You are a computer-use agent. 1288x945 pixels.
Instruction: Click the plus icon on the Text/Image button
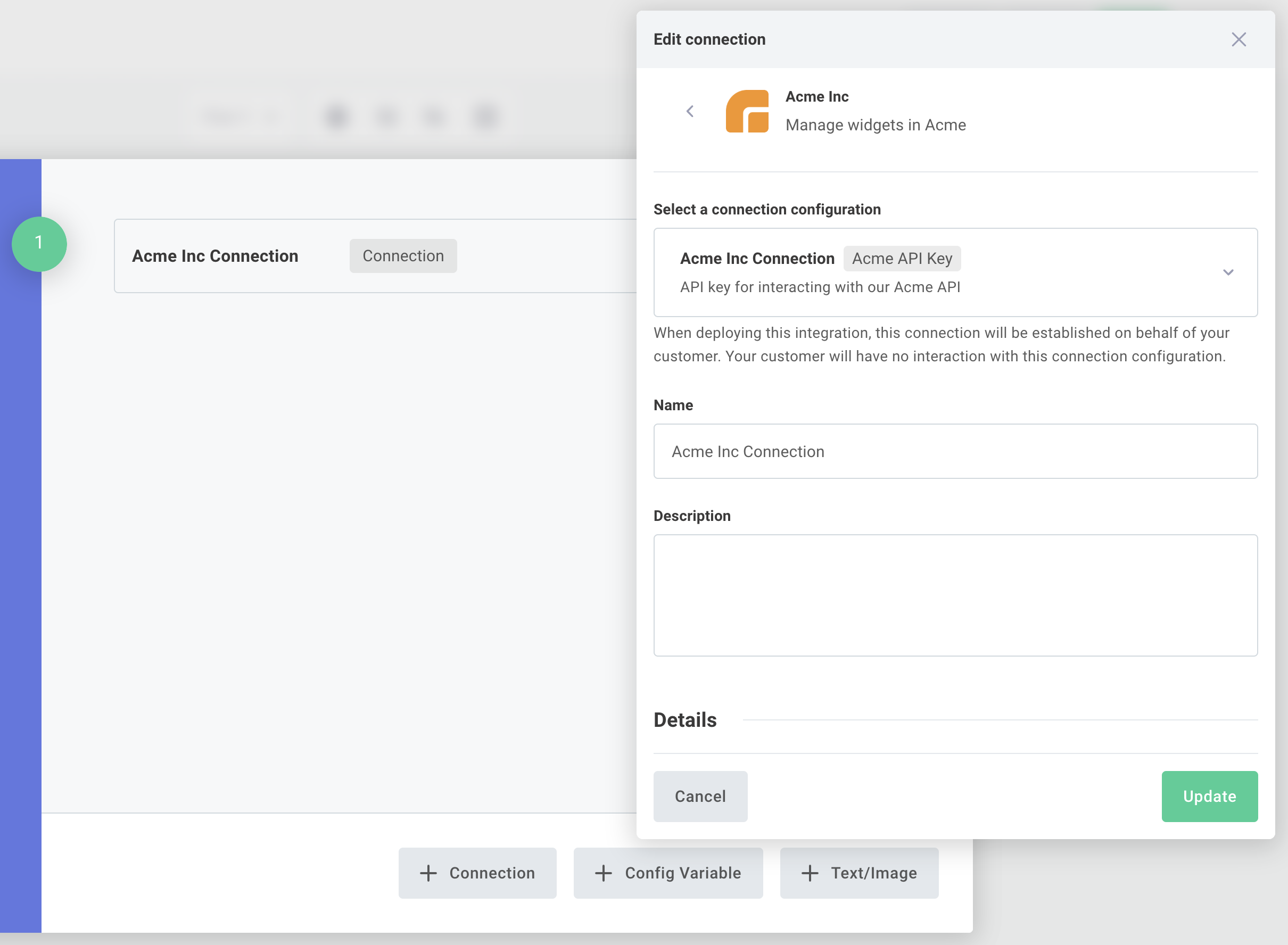click(x=809, y=873)
